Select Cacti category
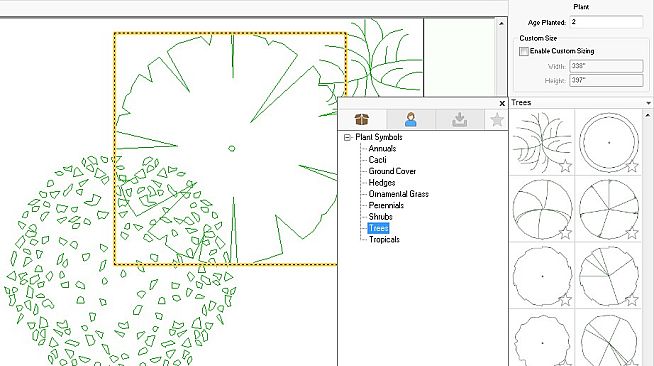The width and height of the screenshot is (654, 366). click(x=377, y=160)
